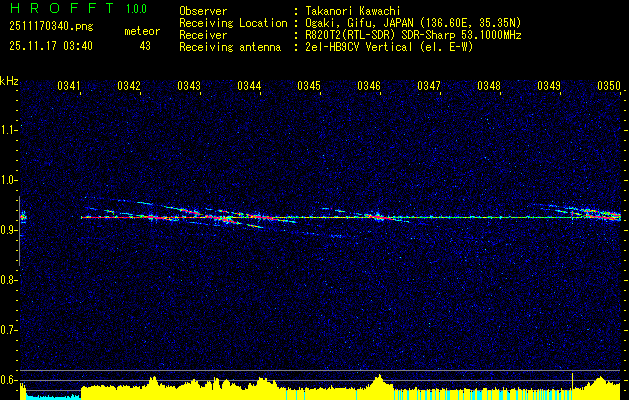Click the 1.1 frequency axis label
The image size is (629, 400).
[9, 129]
